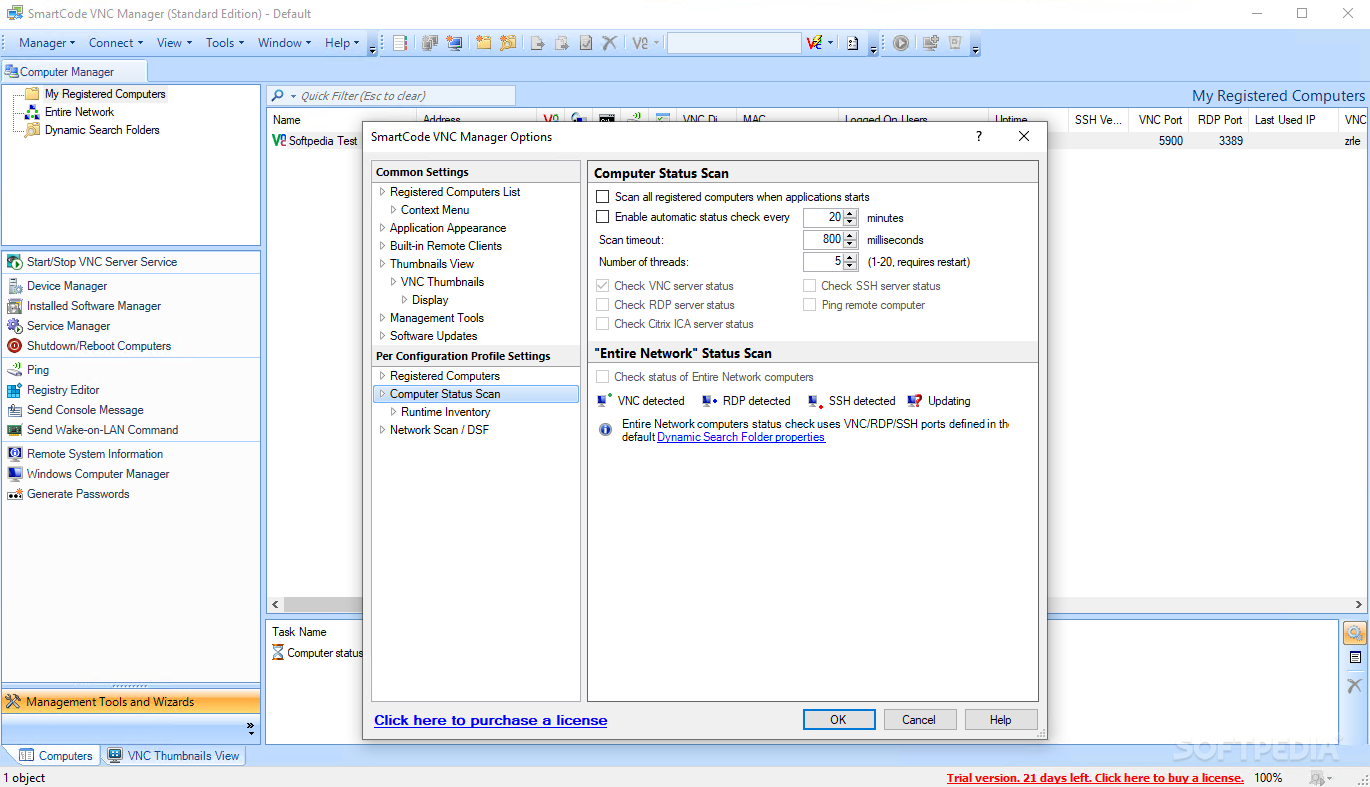
Task: Toggle Check status of Entire Network computers
Action: [x=602, y=377]
